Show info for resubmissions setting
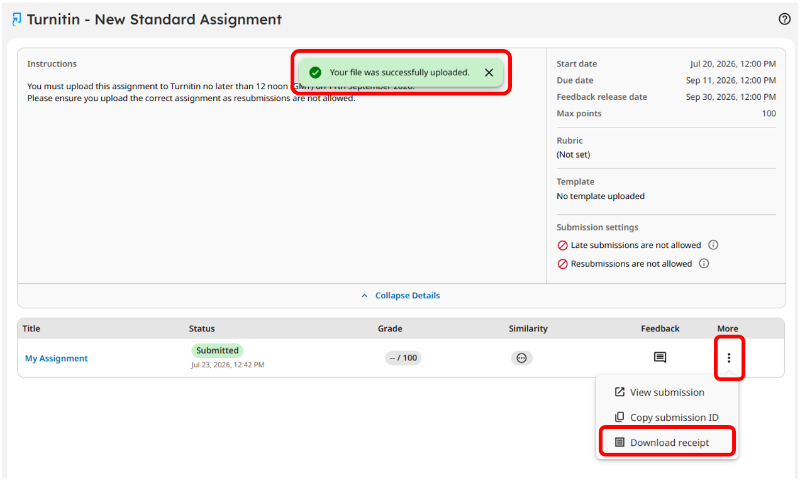 point(704,263)
